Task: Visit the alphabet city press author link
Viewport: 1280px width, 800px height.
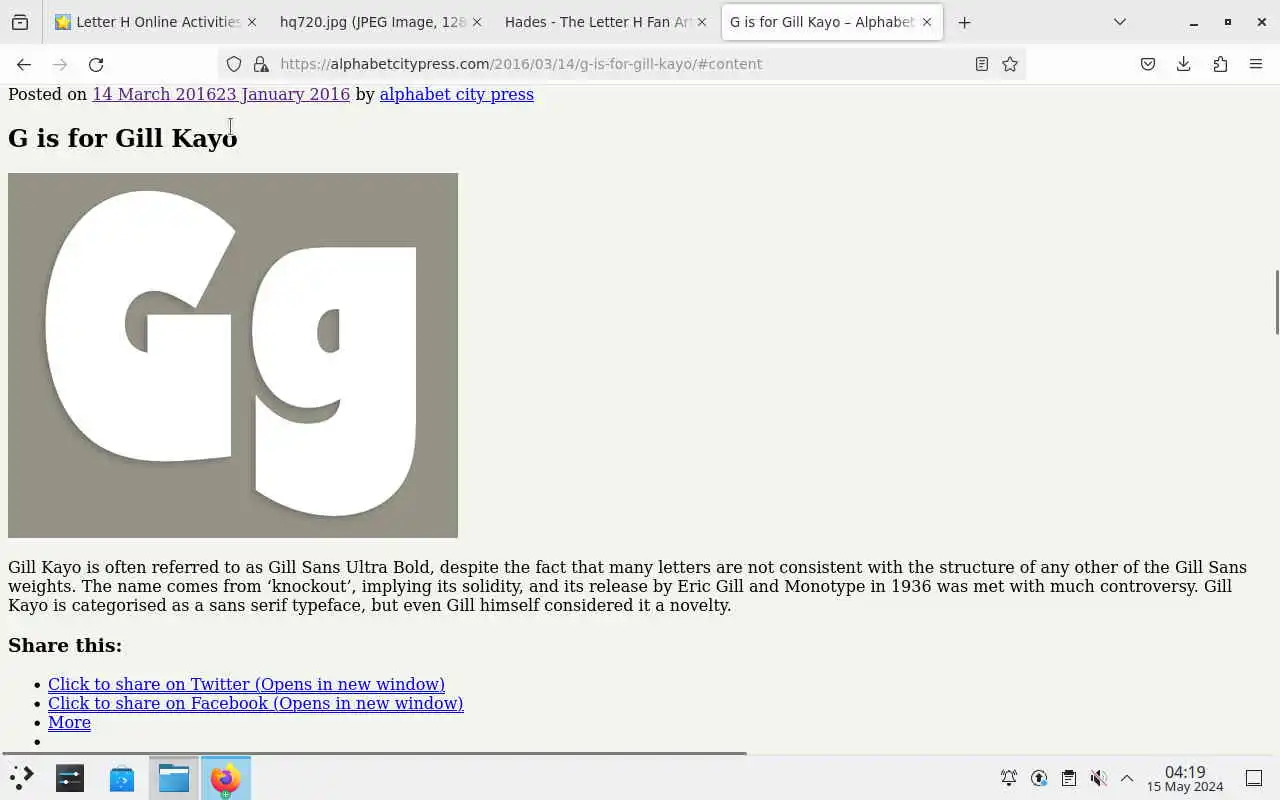Action: pos(457,94)
